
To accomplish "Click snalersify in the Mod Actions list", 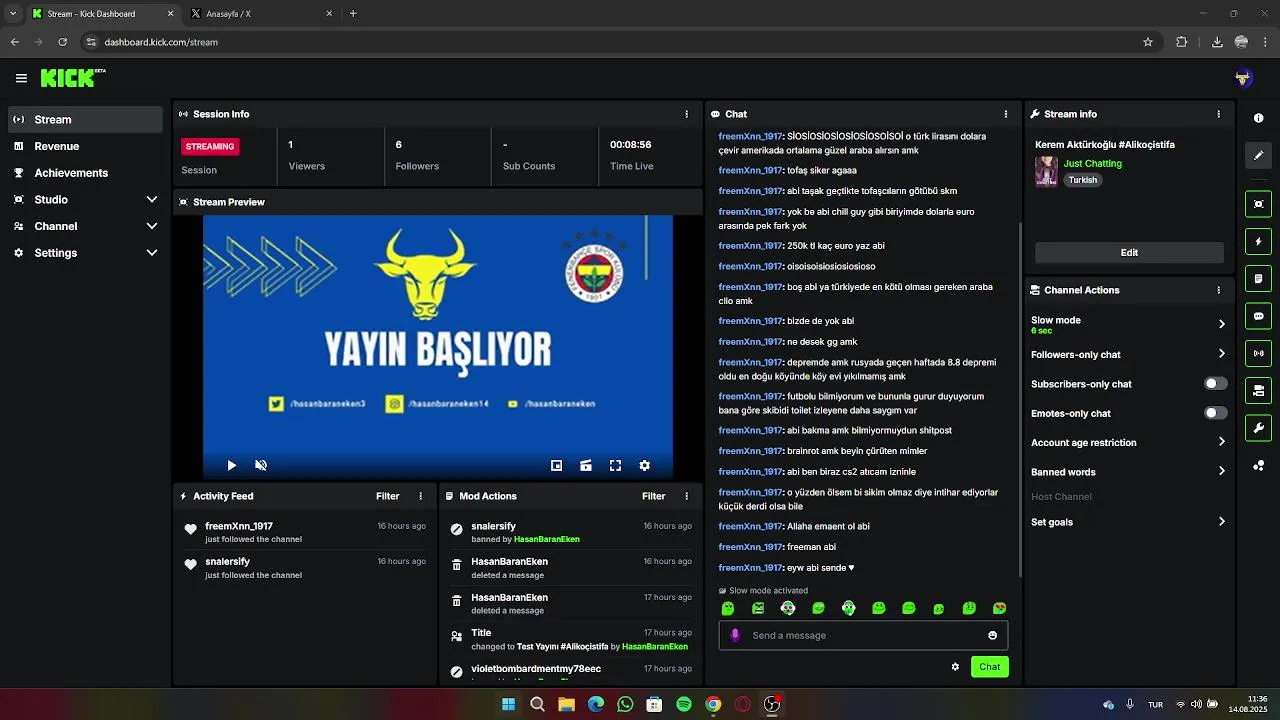I will (x=494, y=526).
